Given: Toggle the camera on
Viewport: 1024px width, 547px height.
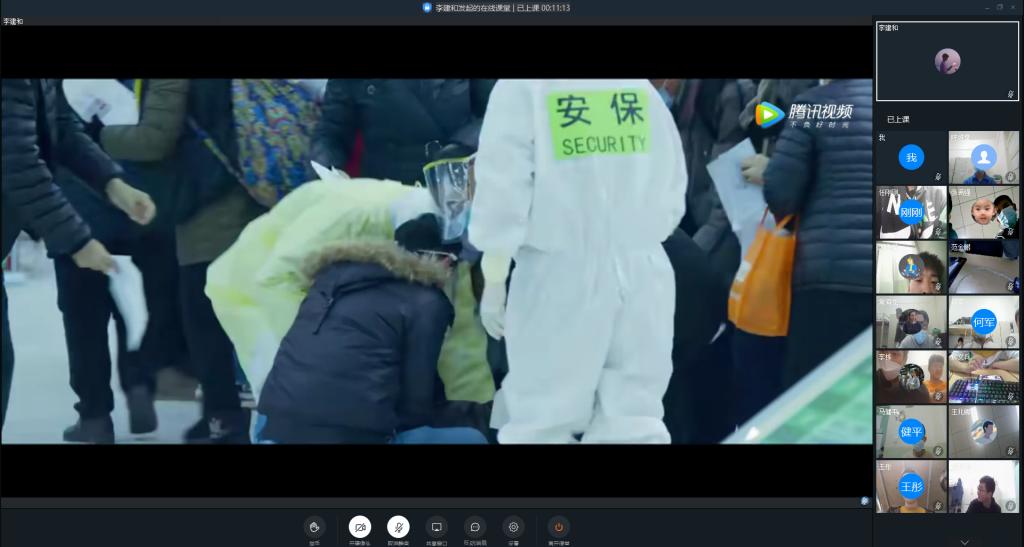Looking at the screenshot, I should [359, 527].
